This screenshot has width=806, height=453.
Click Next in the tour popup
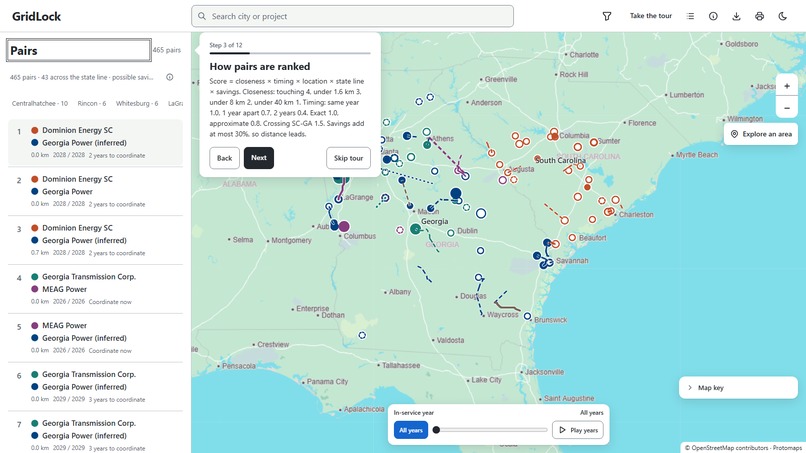[259, 158]
